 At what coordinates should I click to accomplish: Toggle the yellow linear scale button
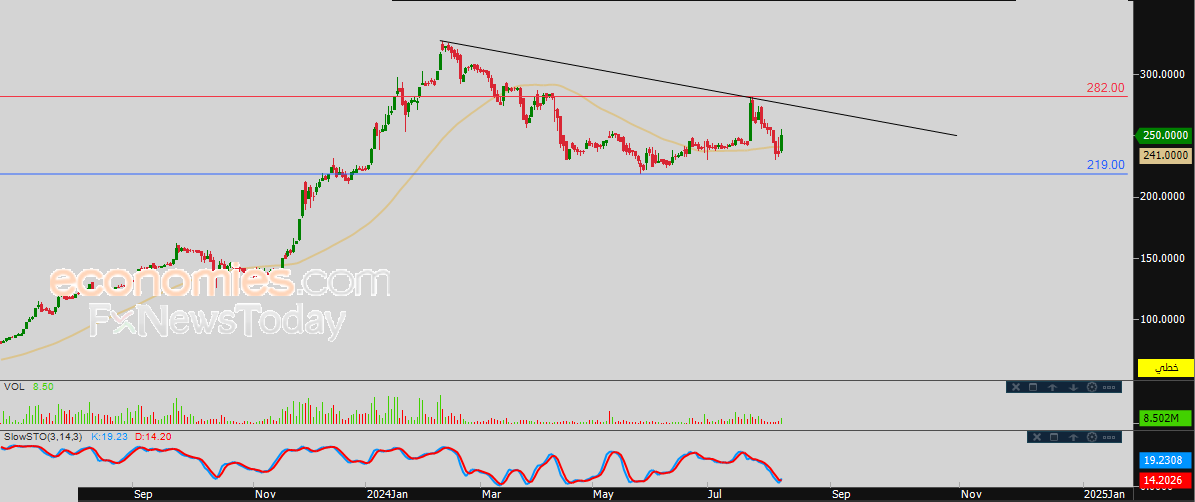pyautogui.click(x=1166, y=368)
